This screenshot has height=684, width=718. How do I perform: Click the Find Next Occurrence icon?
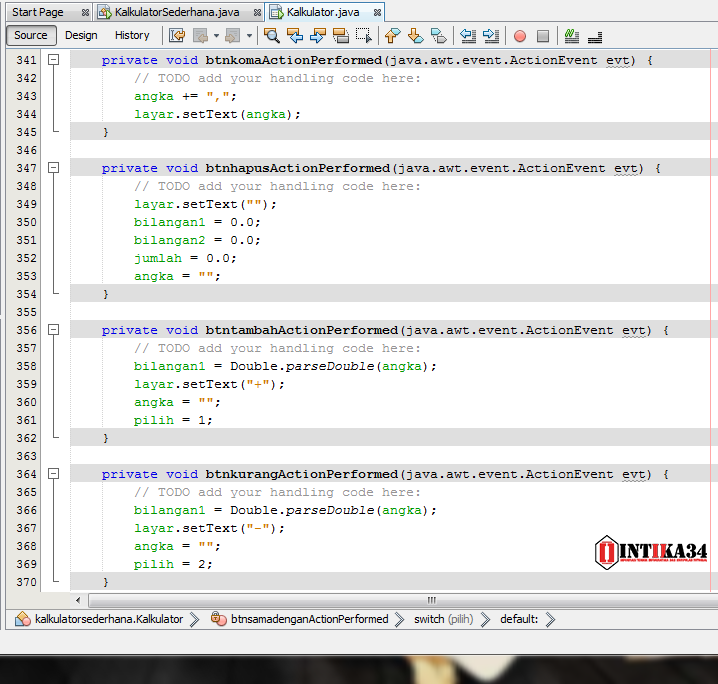coord(318,35)
